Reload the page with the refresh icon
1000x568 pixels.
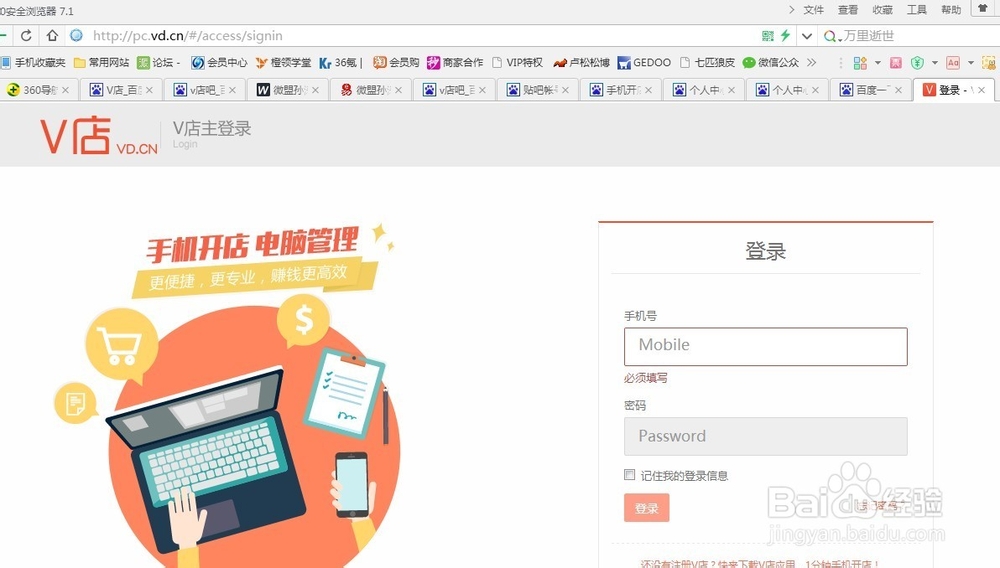pyautogui.click(x=26, y=36)
